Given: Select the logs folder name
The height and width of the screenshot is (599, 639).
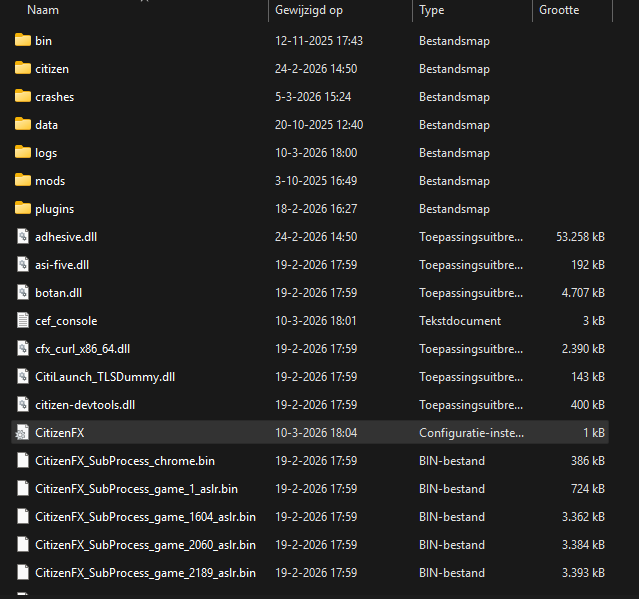Looking at the screenshot, I should [46, 153].
